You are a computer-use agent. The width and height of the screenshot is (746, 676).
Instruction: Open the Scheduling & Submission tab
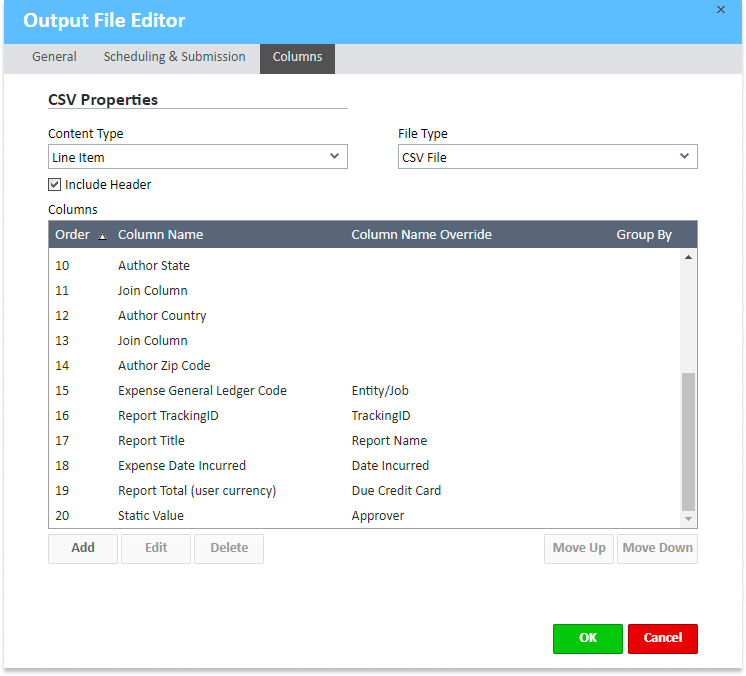(174, 57)
